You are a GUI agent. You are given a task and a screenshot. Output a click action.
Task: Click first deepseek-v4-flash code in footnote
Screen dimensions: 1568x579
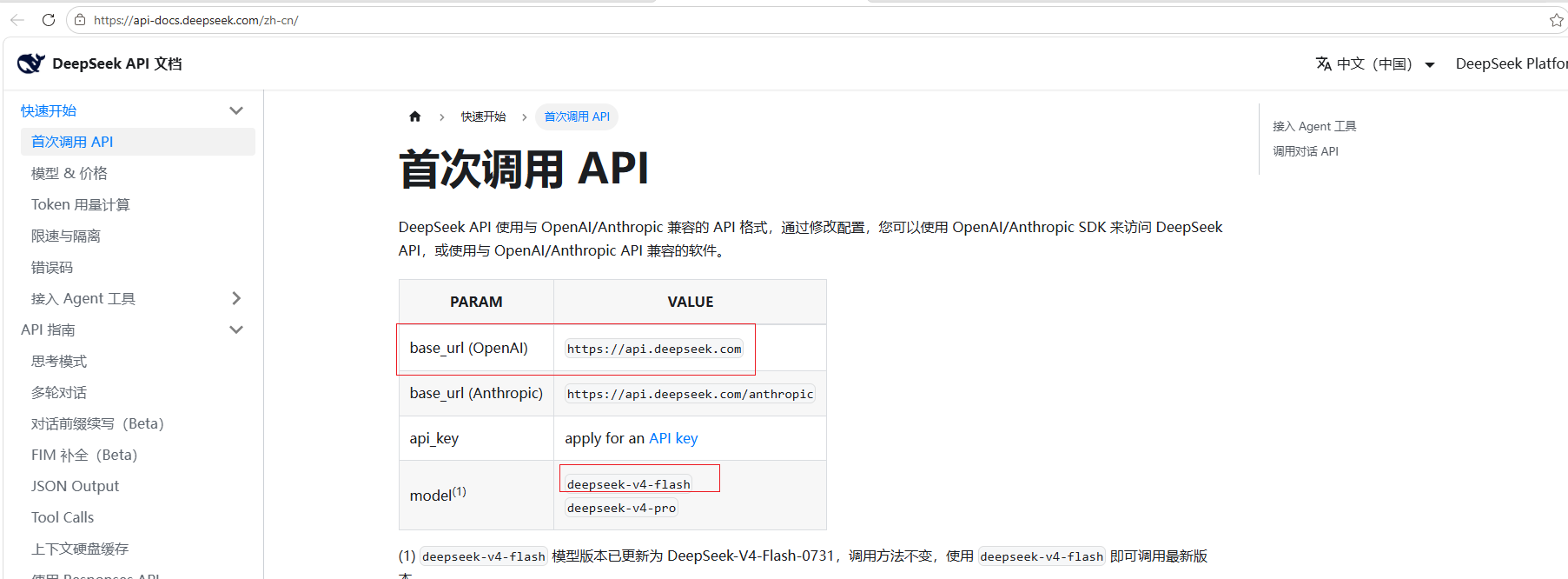[x=484, y=556]
